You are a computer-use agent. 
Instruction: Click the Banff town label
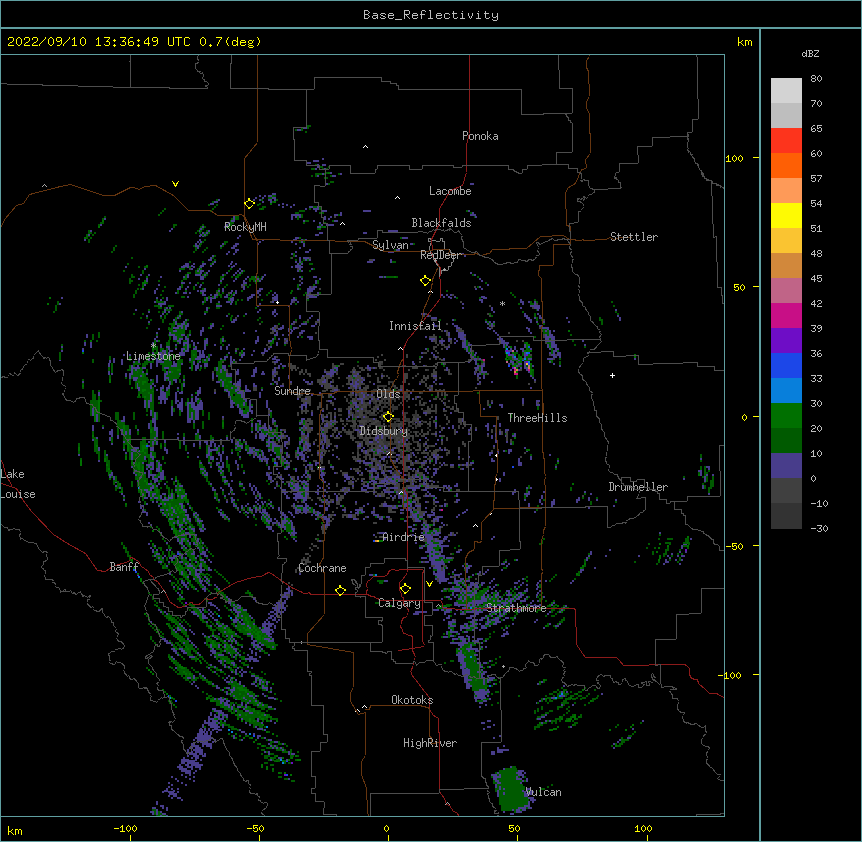(x=124, y=567)
